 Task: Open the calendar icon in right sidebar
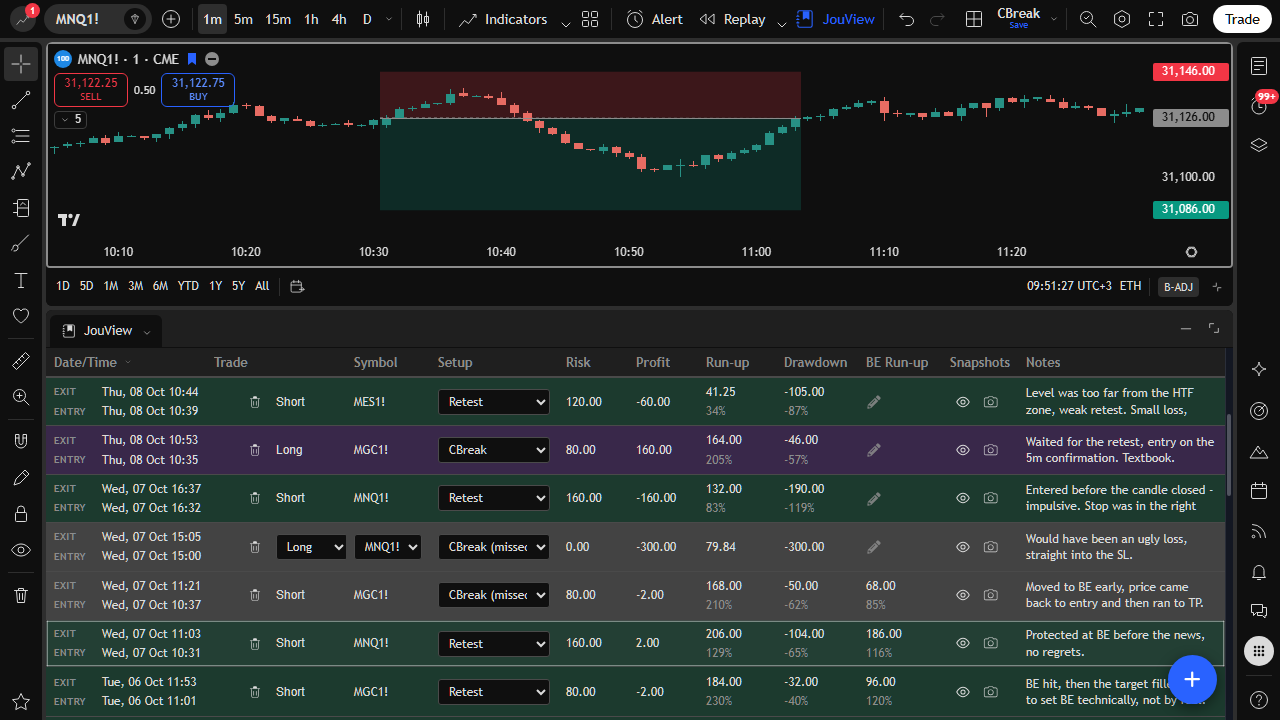(1259, 491)
